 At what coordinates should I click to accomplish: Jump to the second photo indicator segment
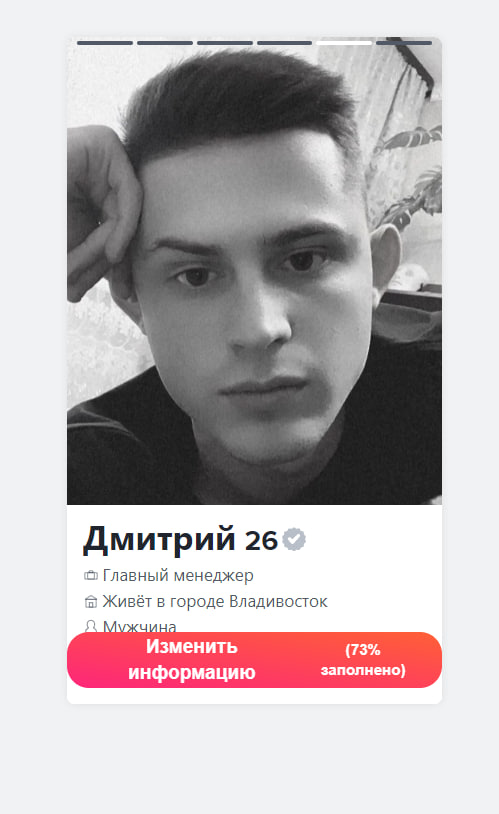165,43
